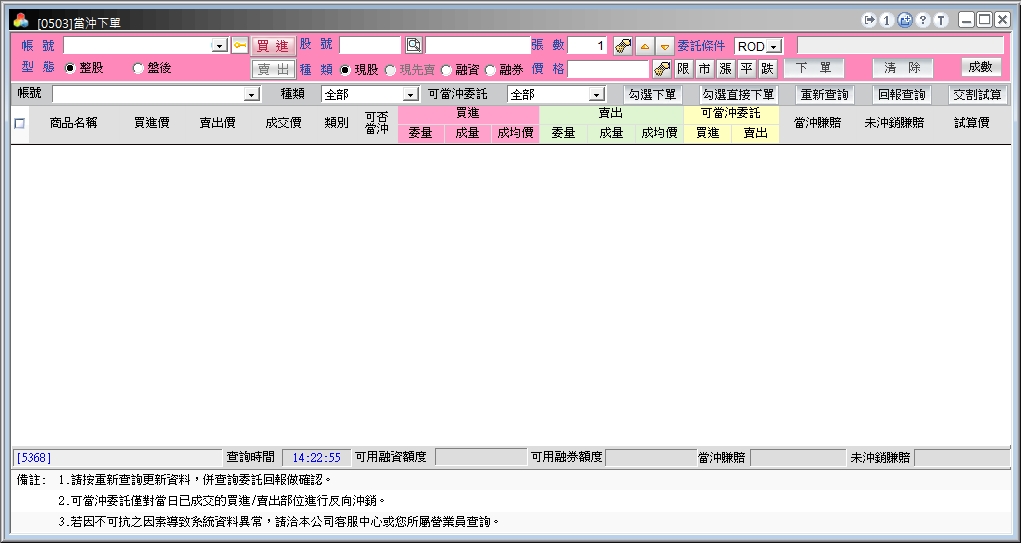Click the 張數 quantity input field
The height and width of the screenshot is (543, 1021).
pos(587,46)
